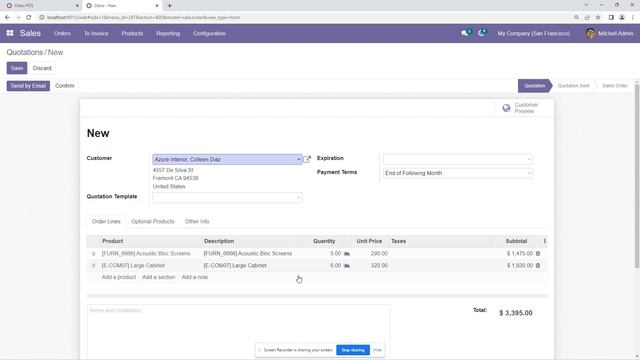Click Add a section link
This screenshot has width=640, height=360.
158,277
